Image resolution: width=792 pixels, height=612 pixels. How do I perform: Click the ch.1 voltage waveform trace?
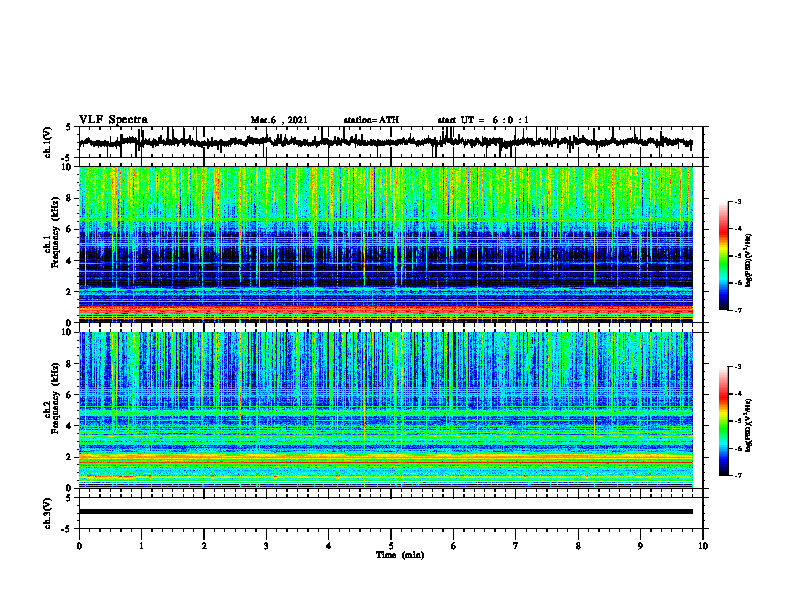385,142
